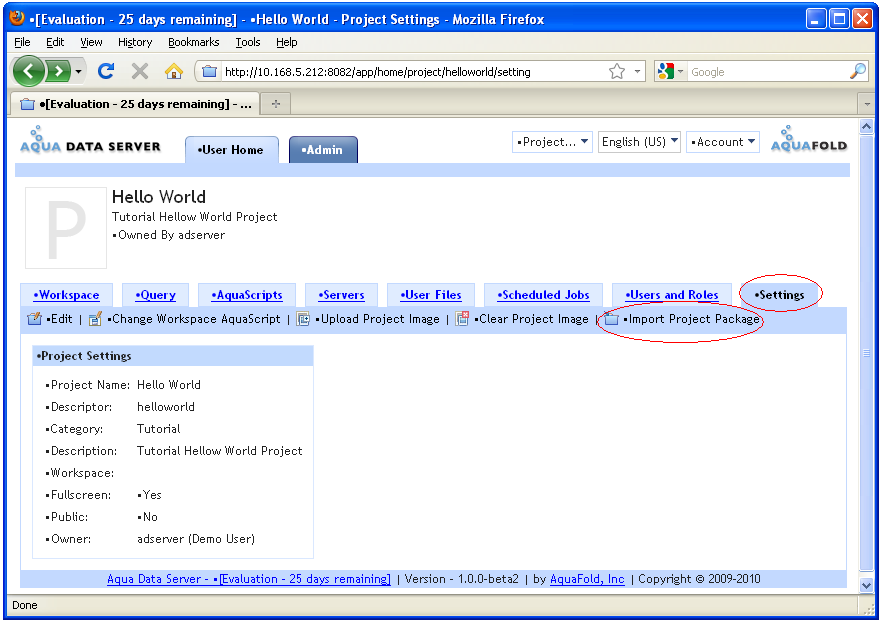Viewport: 883px width, 621px height.
Task: Click Import Project Package link
Action: pos(692,319)
